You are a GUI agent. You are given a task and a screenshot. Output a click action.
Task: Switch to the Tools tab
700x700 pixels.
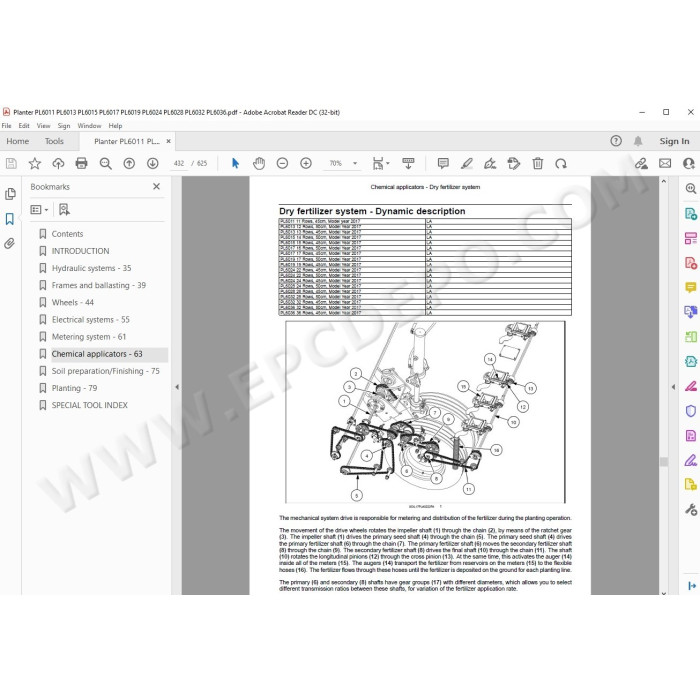click(54, 141)
